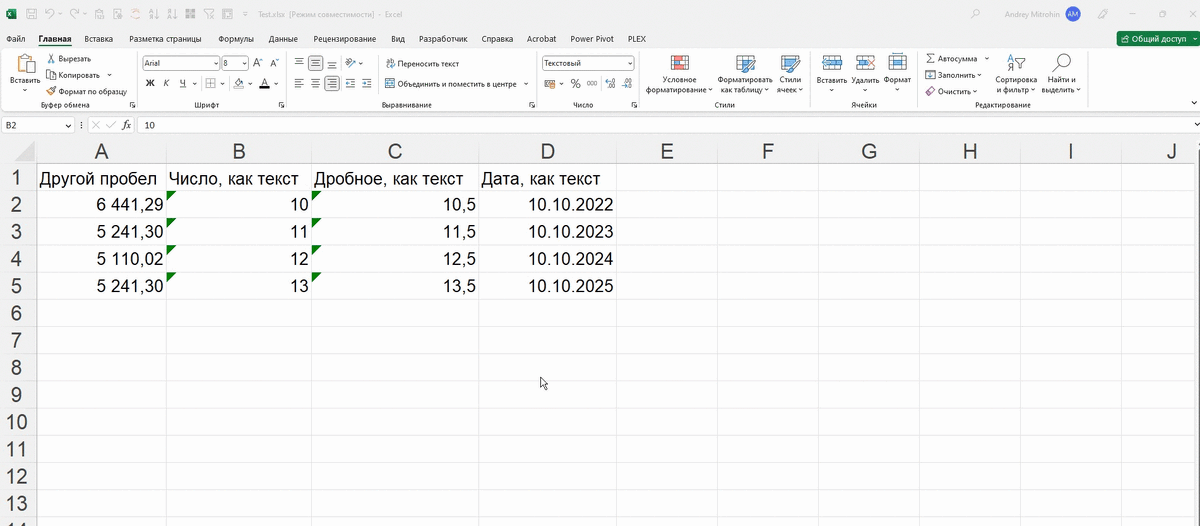Toggle italic formatting (К)
The width and height of the screenshot is (1200, 526).
coord(167,84)
